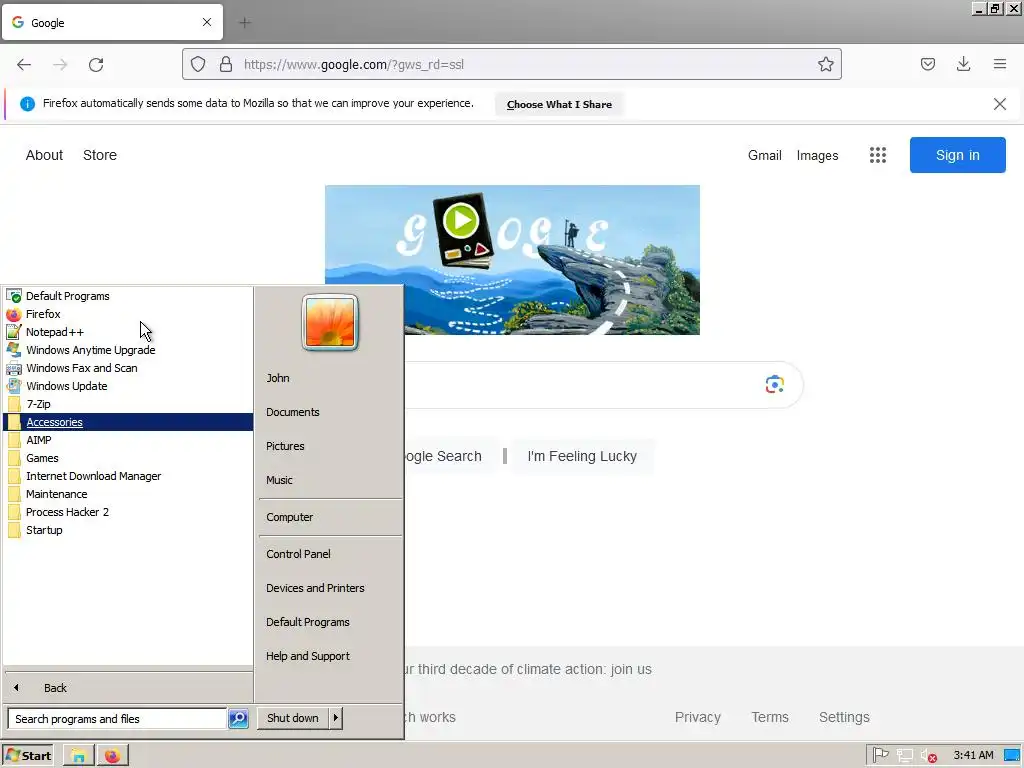Expand the 7-Zip folder
Viewport: 1024px width, 768px height.
(x=128, y=404)
